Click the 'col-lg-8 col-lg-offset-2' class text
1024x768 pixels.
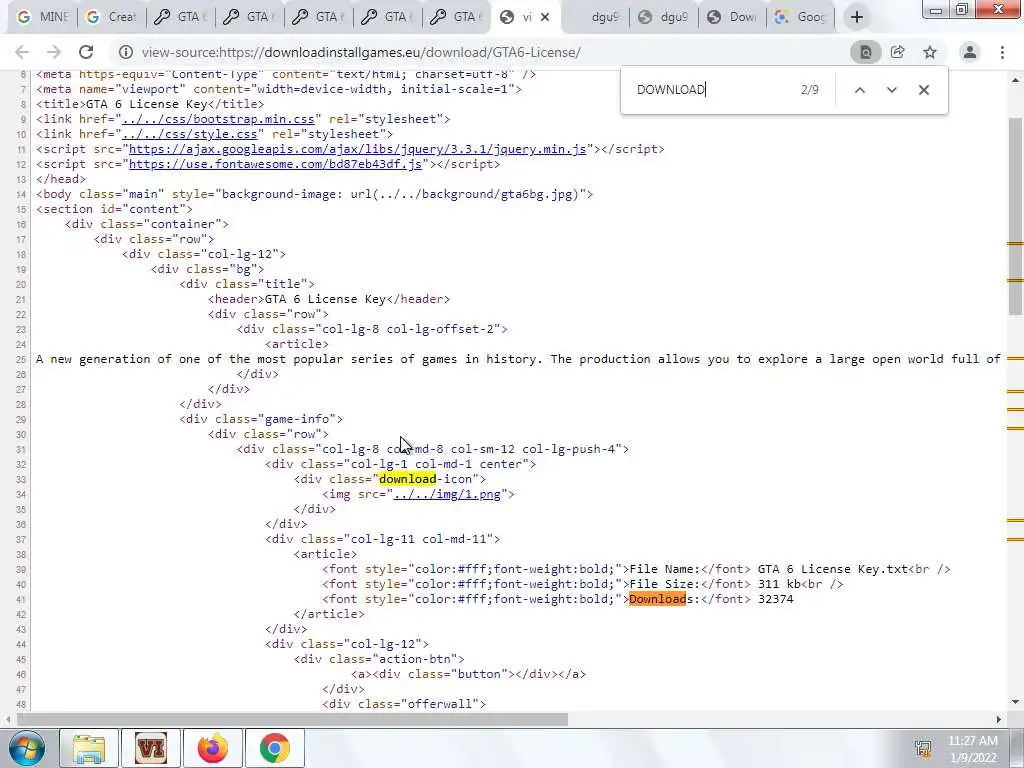click(407, 329)
